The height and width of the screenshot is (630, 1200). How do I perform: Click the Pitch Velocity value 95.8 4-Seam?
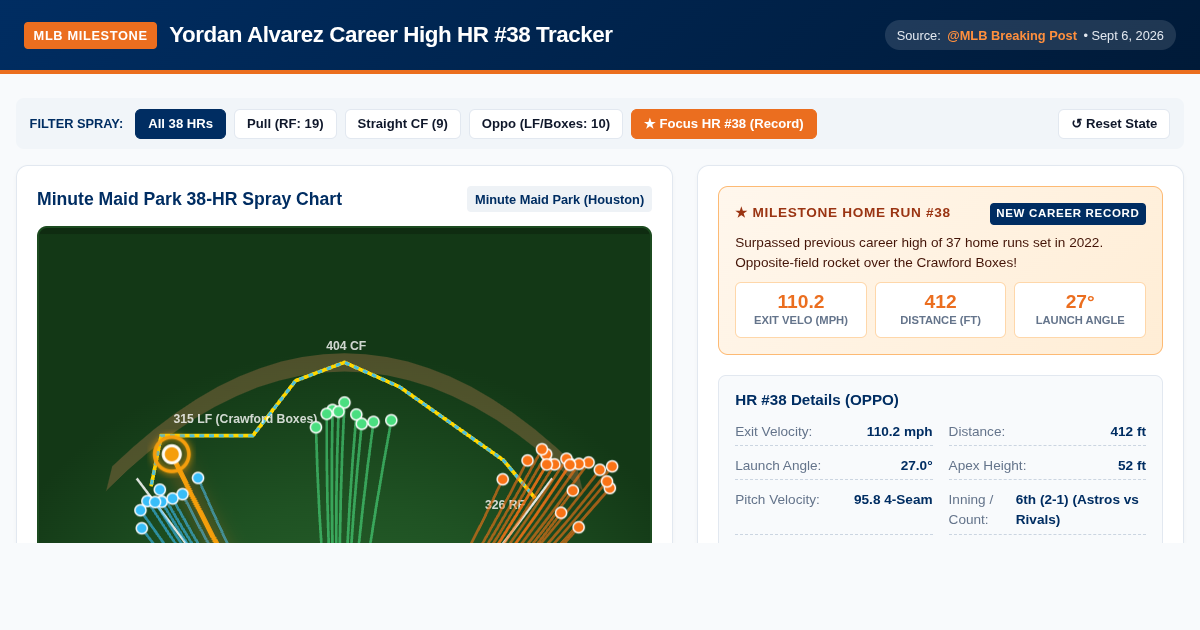893,500
